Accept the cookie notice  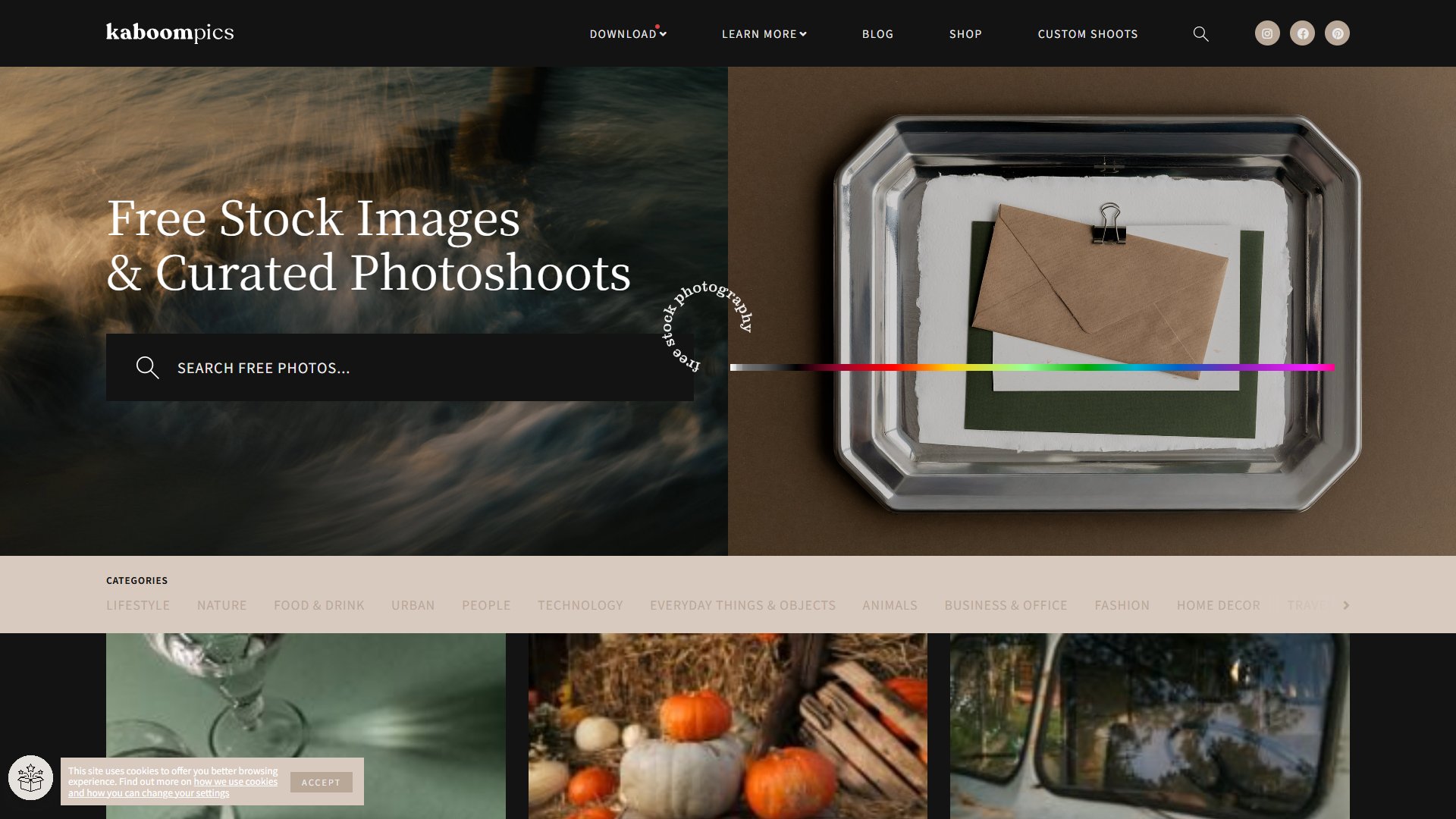tap(321, 782)
